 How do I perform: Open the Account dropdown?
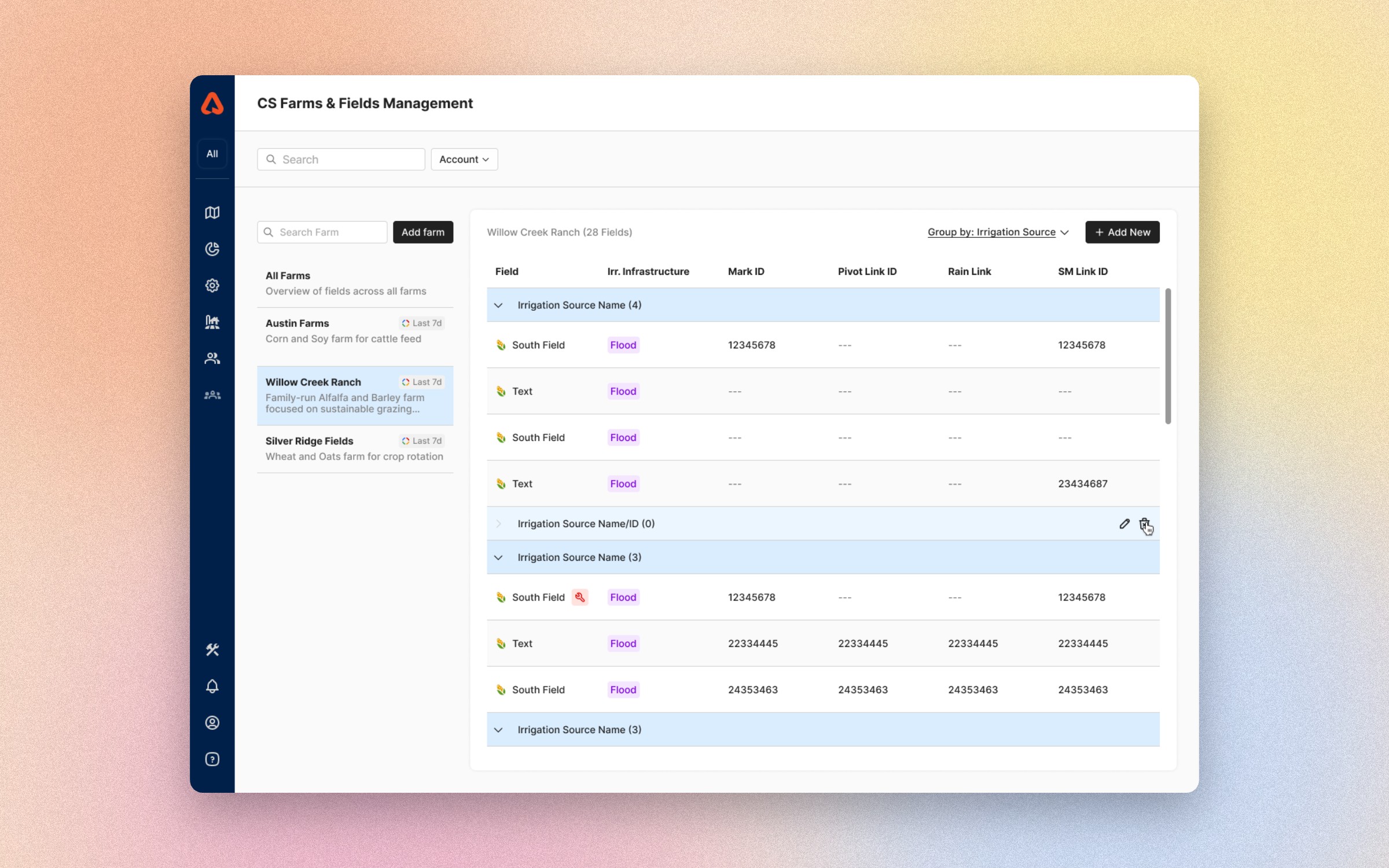coord(464,159)
